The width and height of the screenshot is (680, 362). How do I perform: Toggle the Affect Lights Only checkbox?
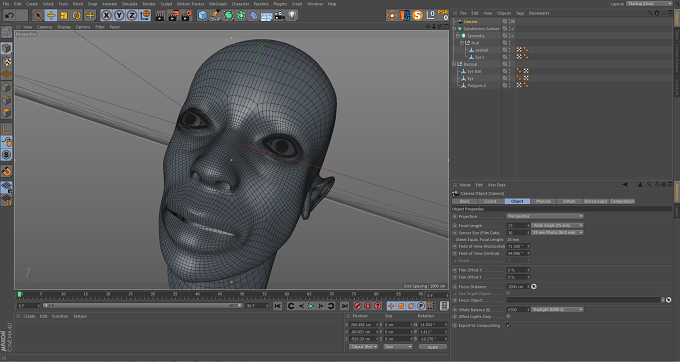coord(508,317)
